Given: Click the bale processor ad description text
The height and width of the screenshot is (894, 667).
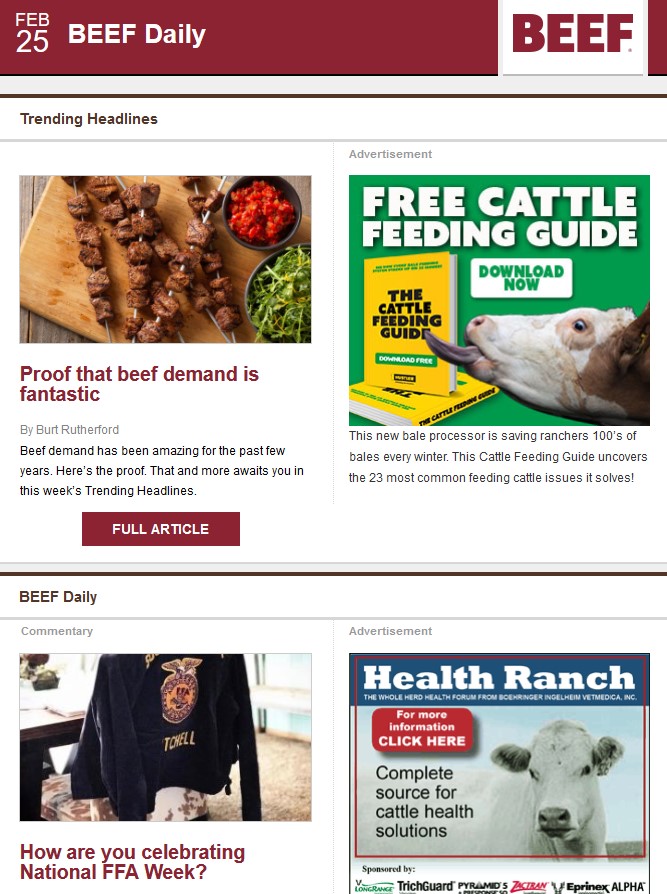Looking at the screenshot, I should 498,457.
